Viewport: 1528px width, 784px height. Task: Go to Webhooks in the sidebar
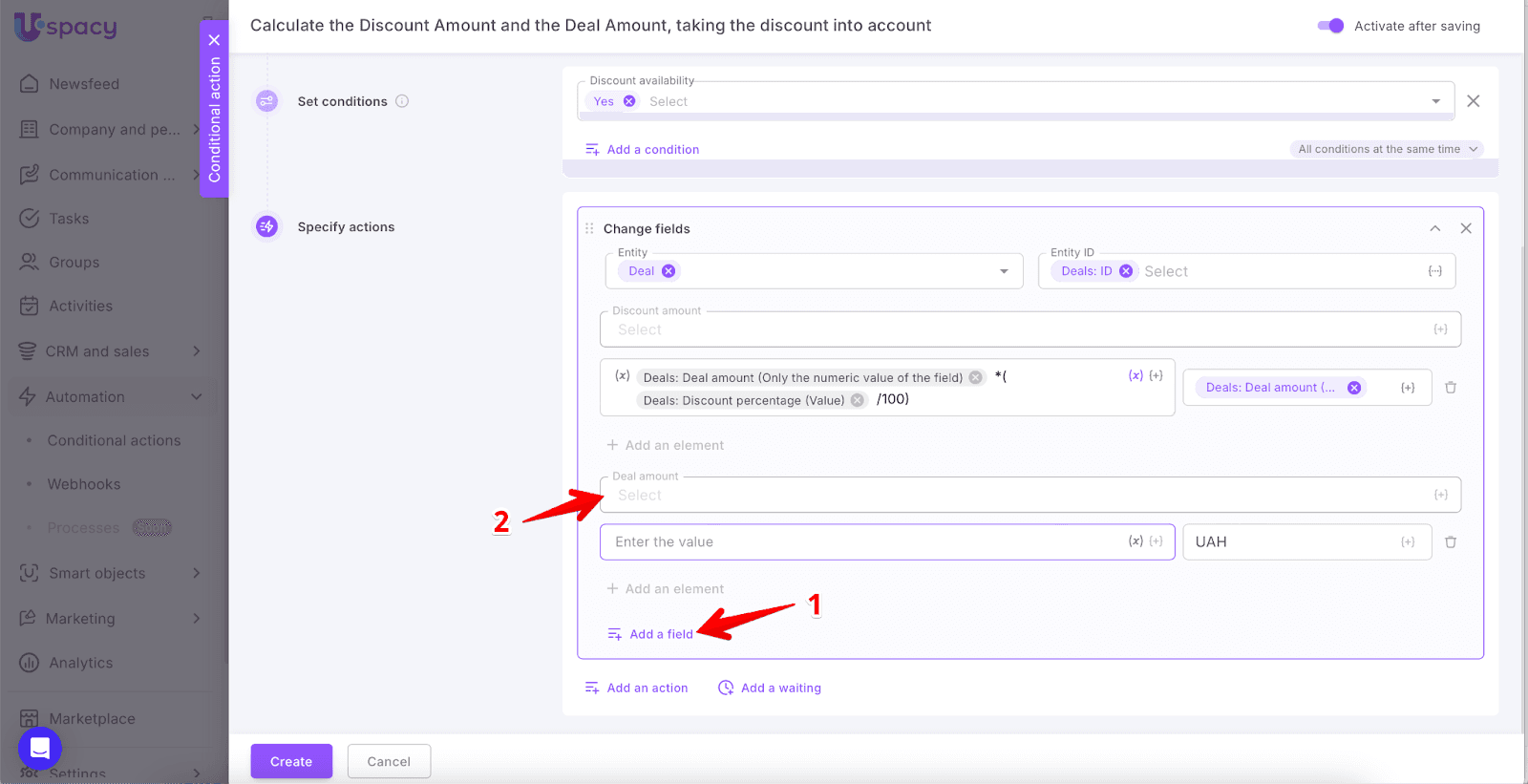[84, 484]
